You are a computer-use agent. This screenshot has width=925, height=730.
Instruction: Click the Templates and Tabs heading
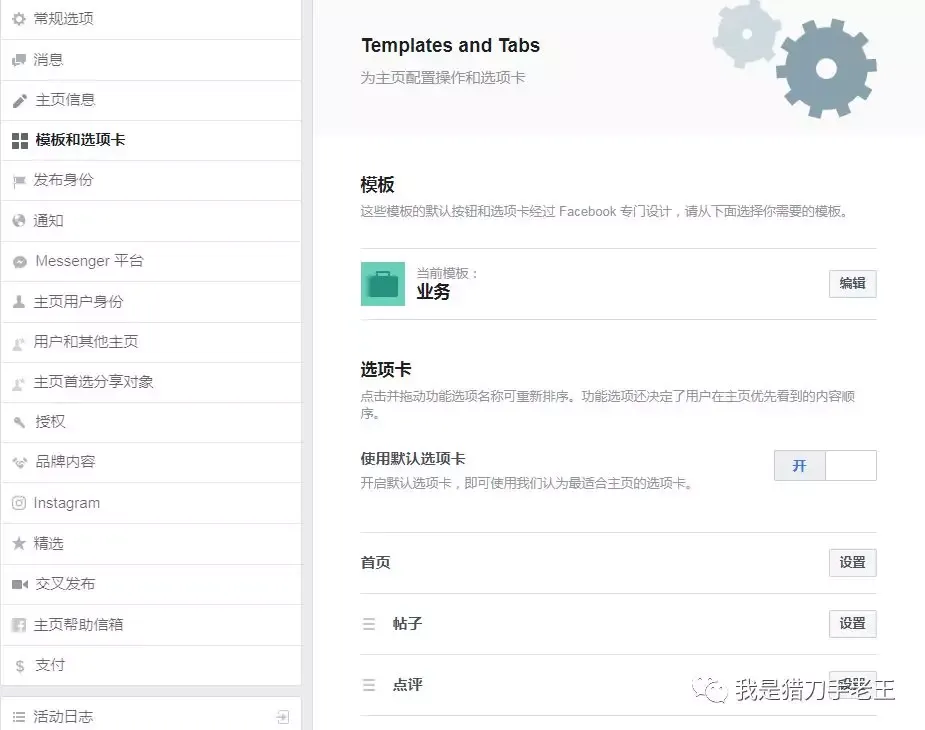pos(451,45)
